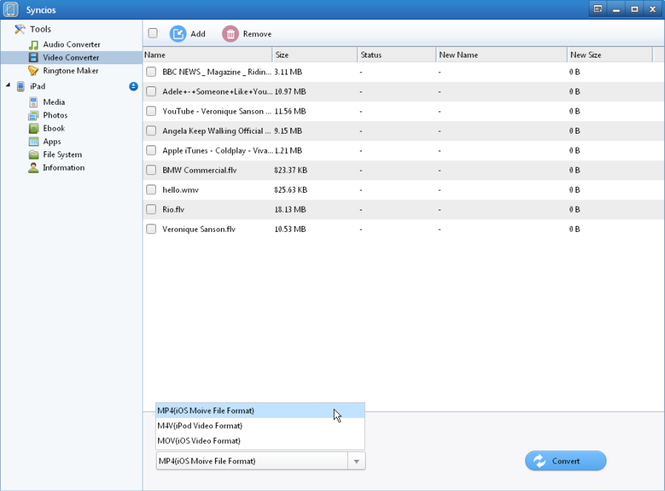
Task: Check the hello.wmv checkbox
Action: 151,190
